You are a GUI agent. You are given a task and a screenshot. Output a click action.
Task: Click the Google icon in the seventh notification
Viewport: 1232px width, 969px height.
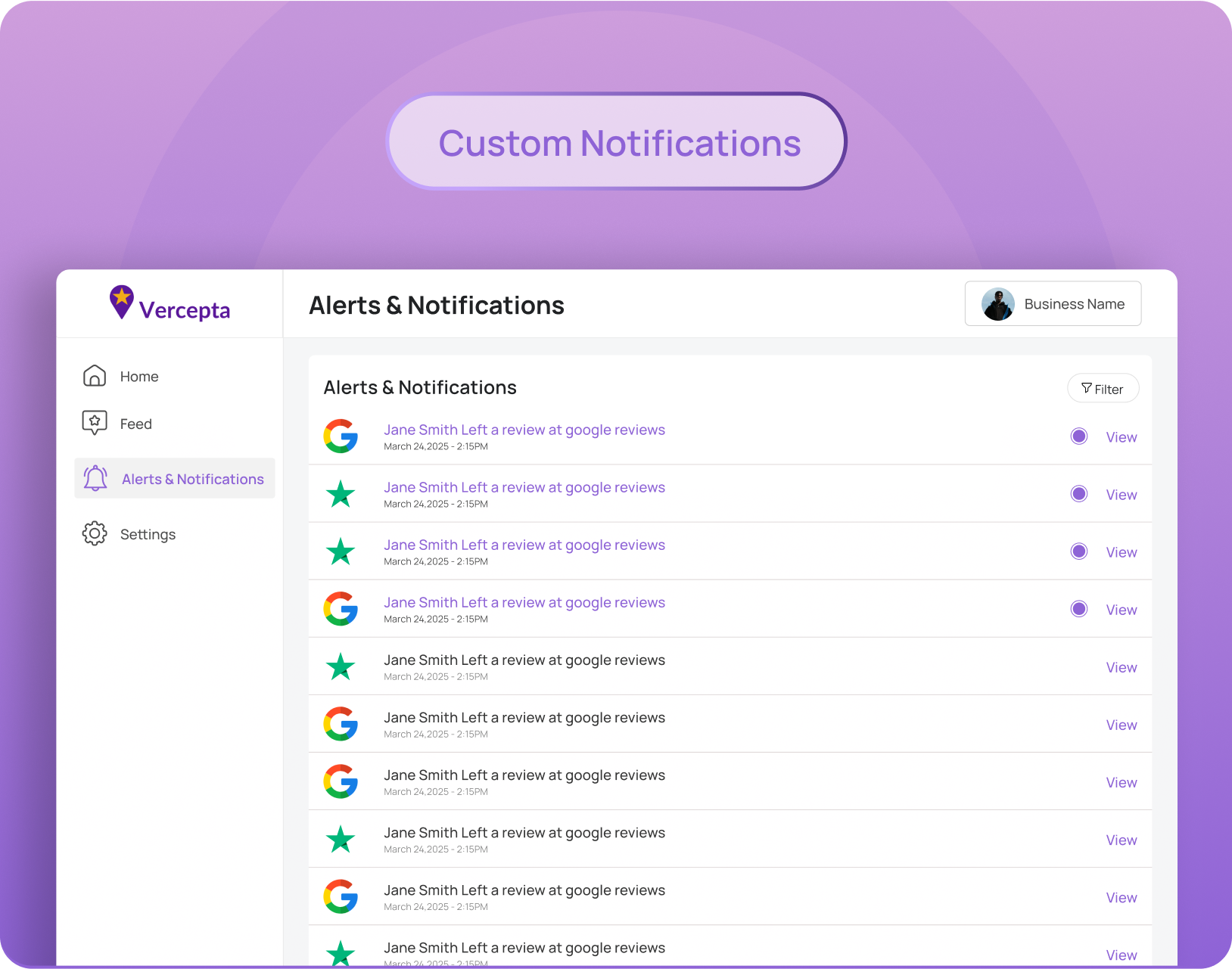[341, 781]
